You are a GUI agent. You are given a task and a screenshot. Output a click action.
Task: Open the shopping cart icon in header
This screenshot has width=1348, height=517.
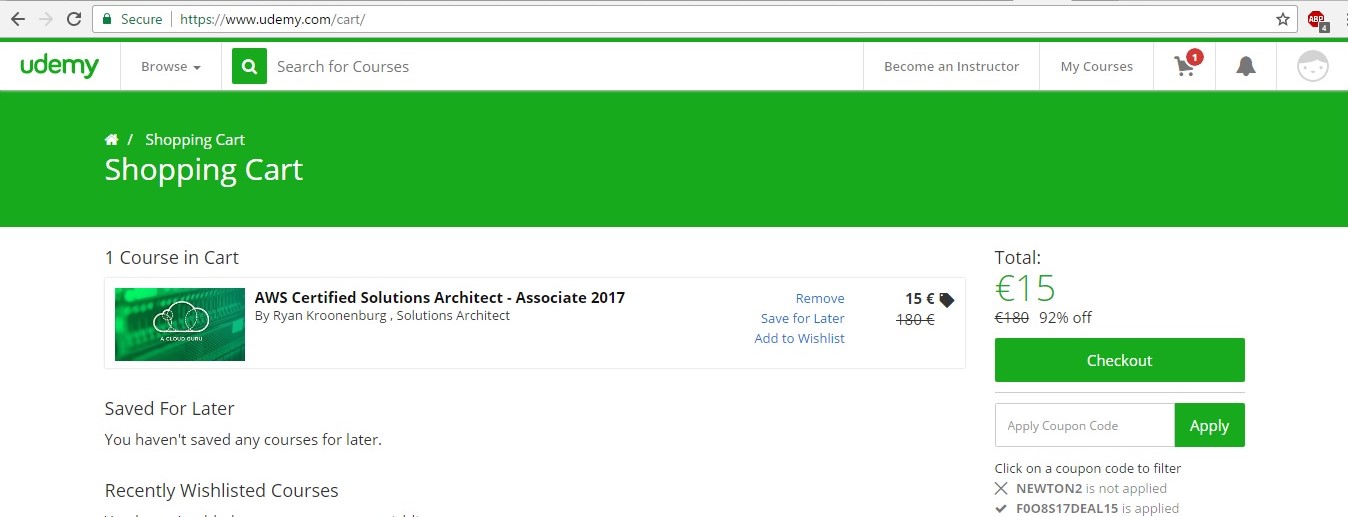tap(1186, 65)
